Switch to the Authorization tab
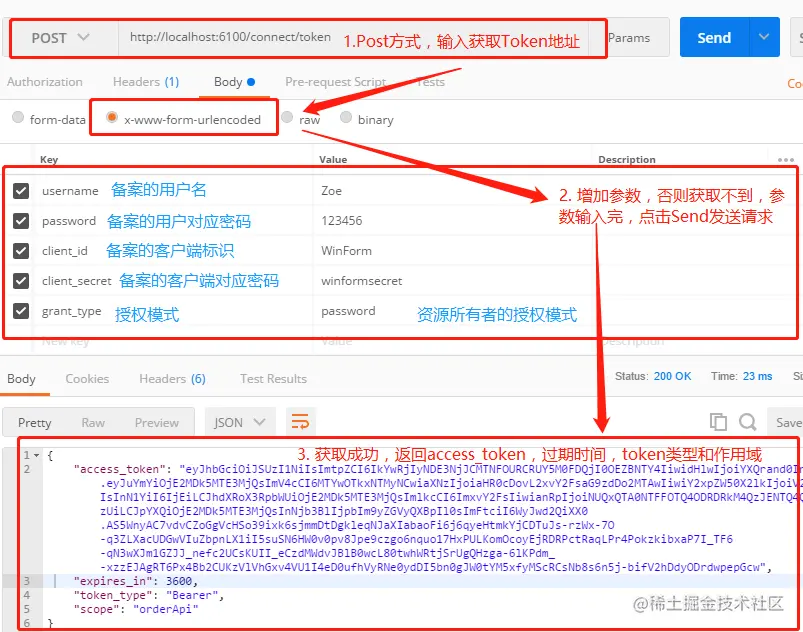This screenshot has height=632, width=803. click(45, 82)
